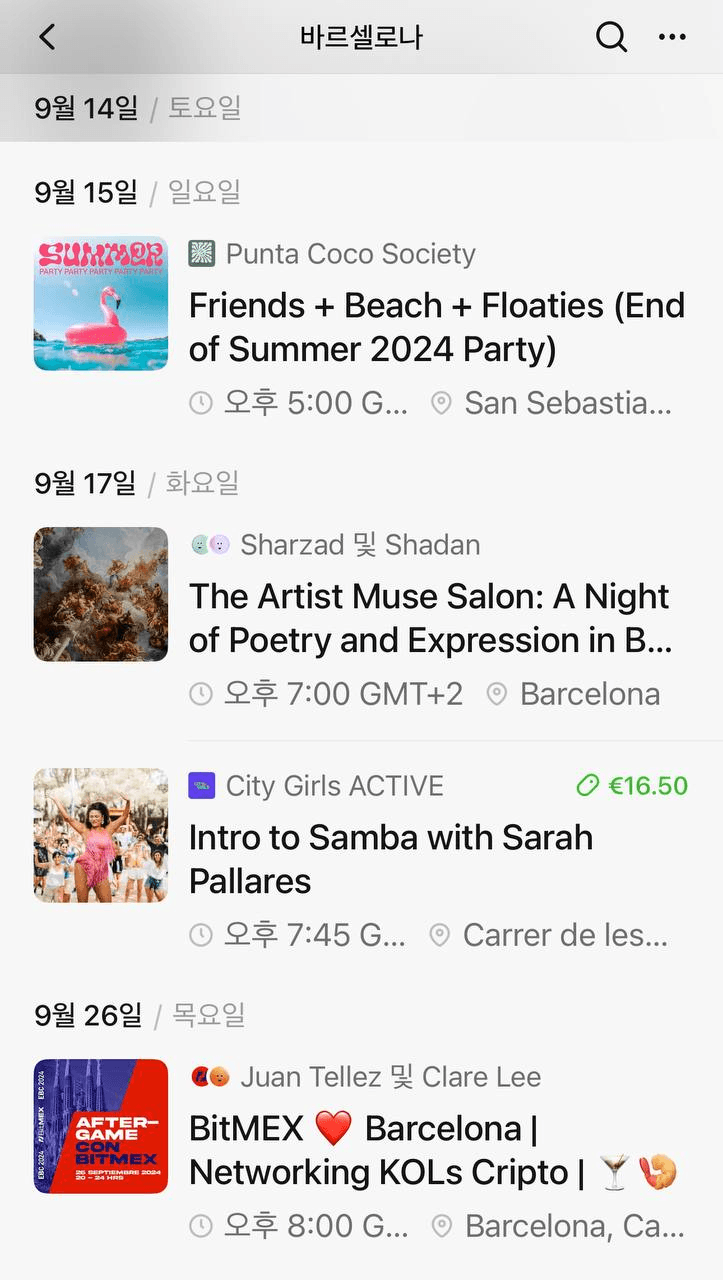Tap Juan Tellez and Clare Lee avatars
The image size is (723, 1280).
point(210,1077)
